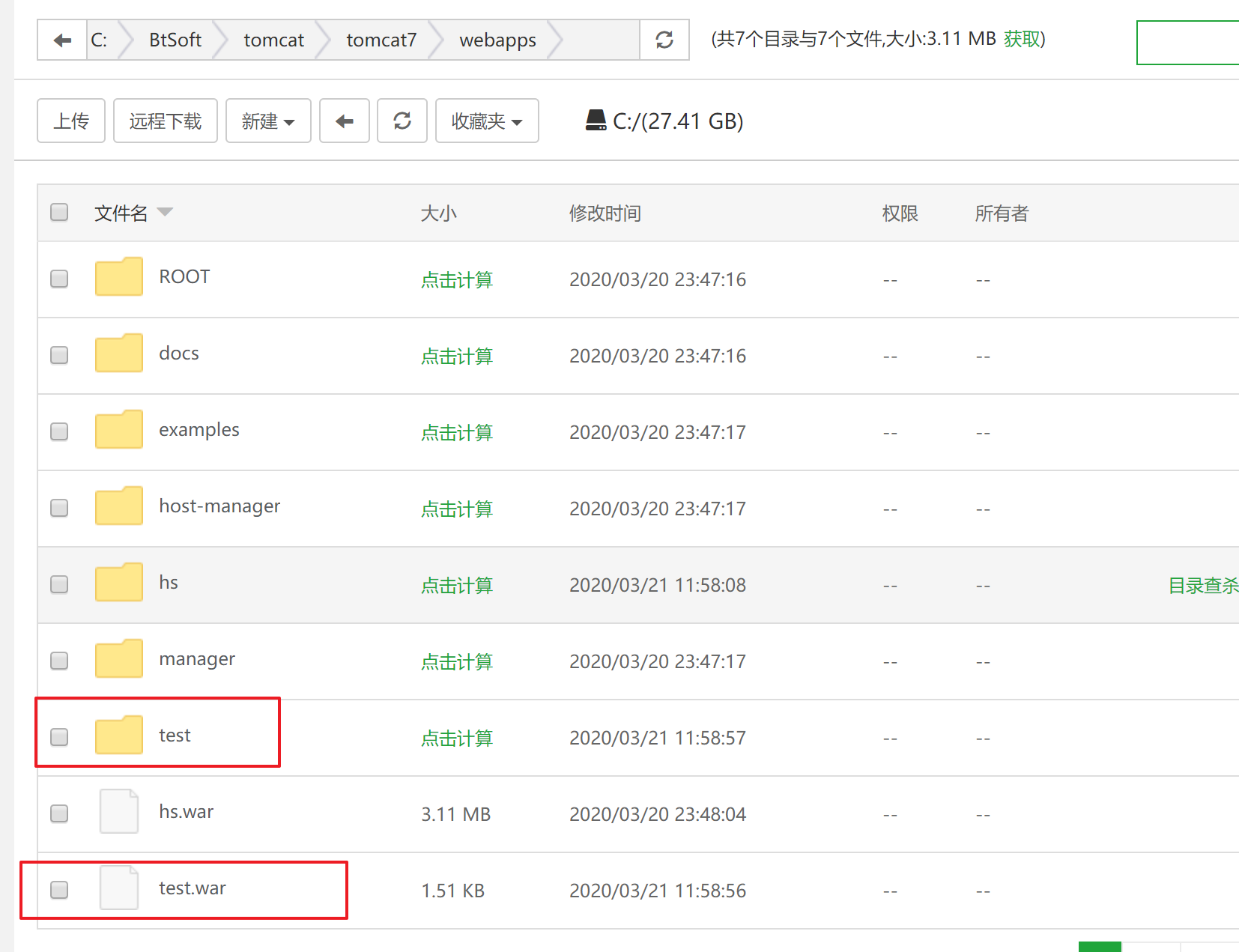Go to tomcat7 in the breadcrumb path
Image resolution: width=1239 pixels, height=952 pixels.
[x=381, y=40]
